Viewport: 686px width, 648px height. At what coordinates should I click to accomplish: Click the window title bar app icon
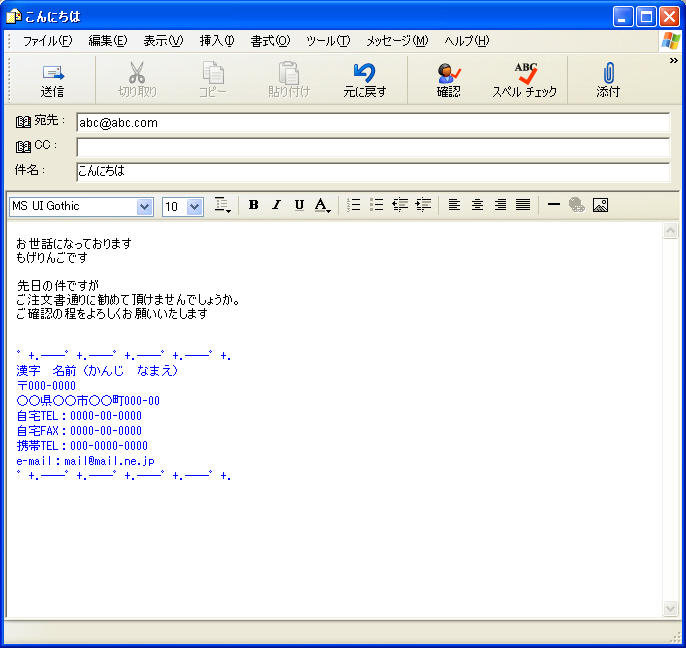[13, 17]
